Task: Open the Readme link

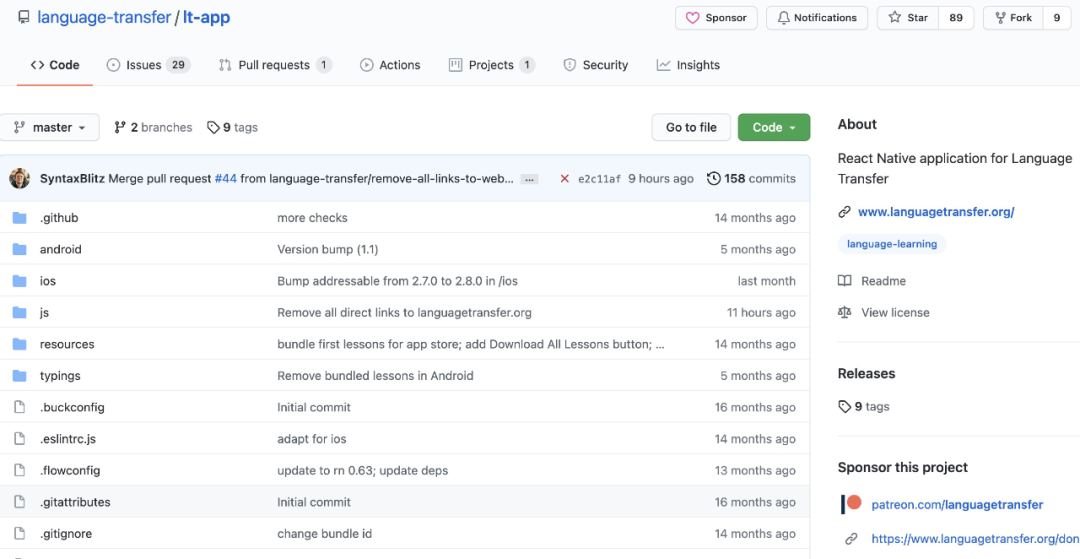Action: 871,281
